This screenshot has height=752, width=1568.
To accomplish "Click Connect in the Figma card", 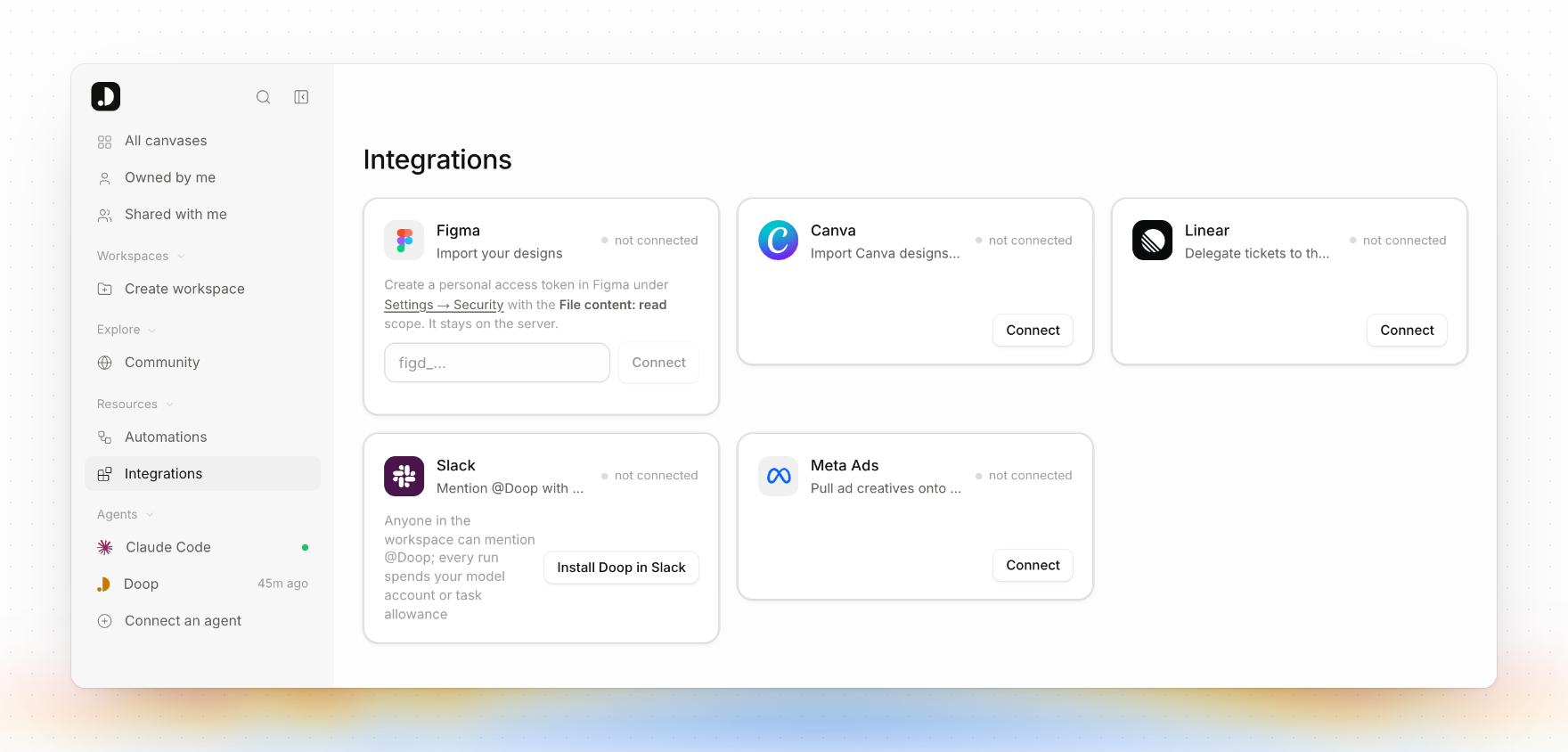I will click(658, 363).
